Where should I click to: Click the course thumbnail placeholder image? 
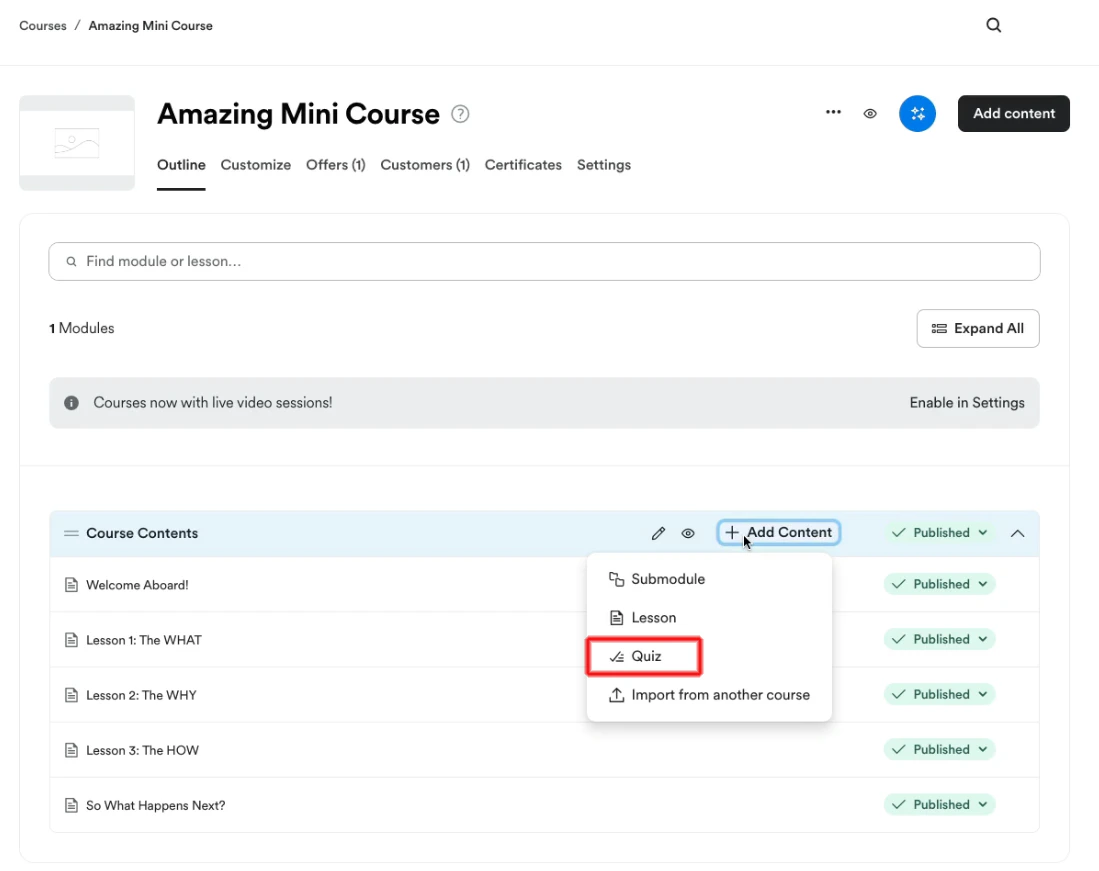pos(77,143)
